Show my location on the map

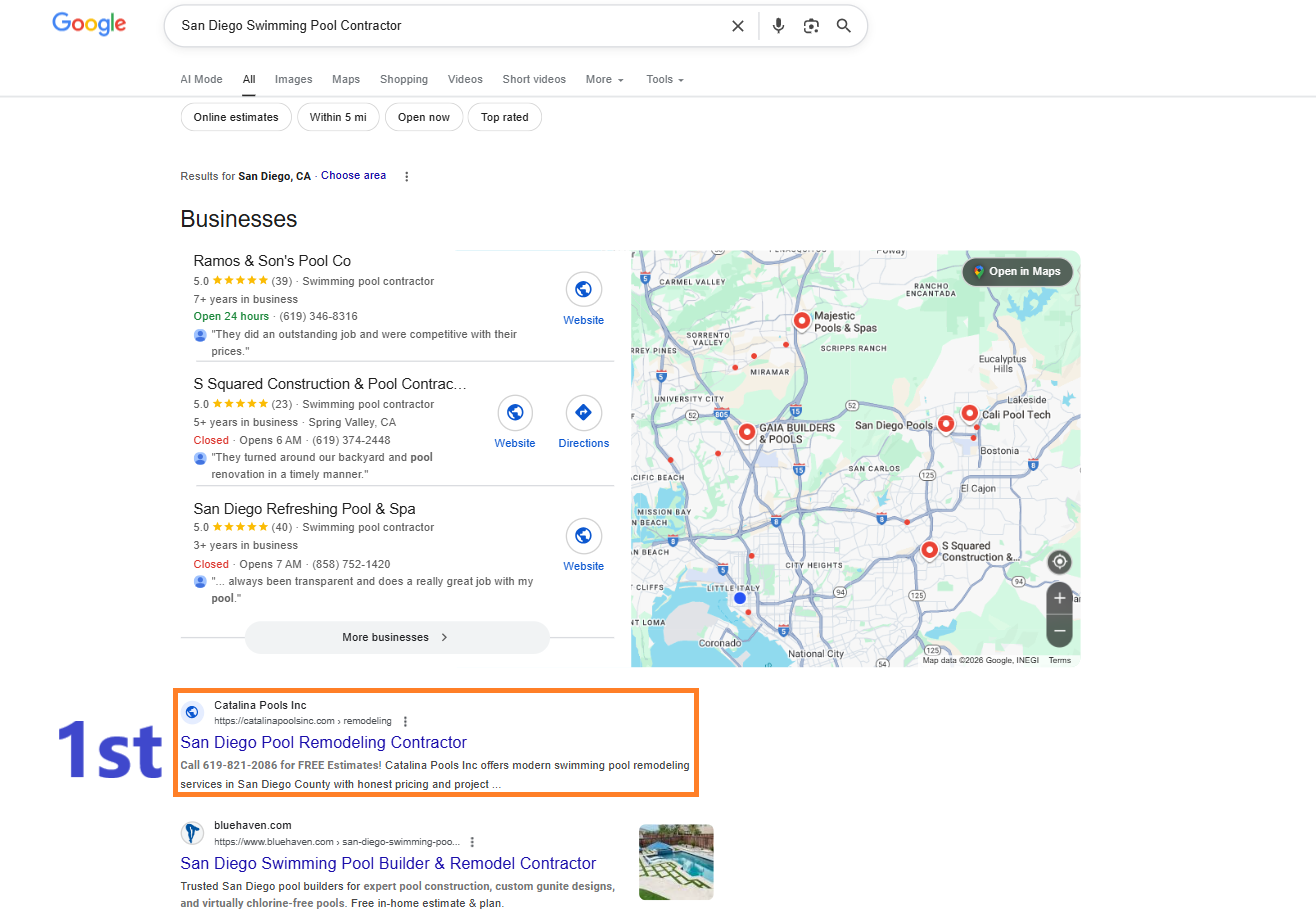pos(1060,562)
